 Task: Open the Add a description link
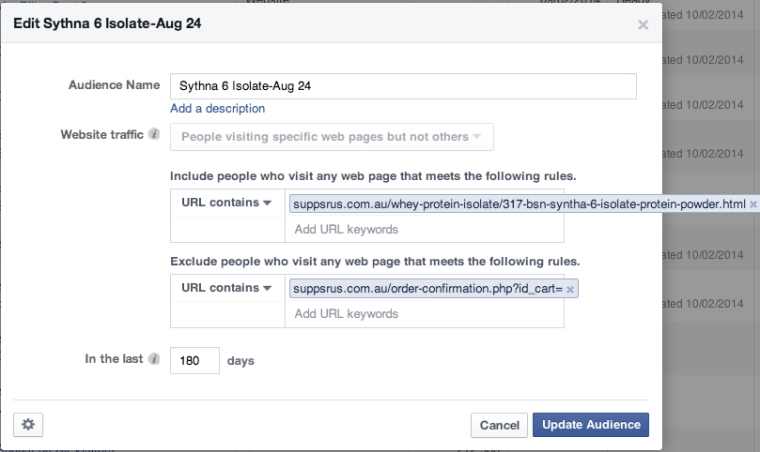coord(217,109)
